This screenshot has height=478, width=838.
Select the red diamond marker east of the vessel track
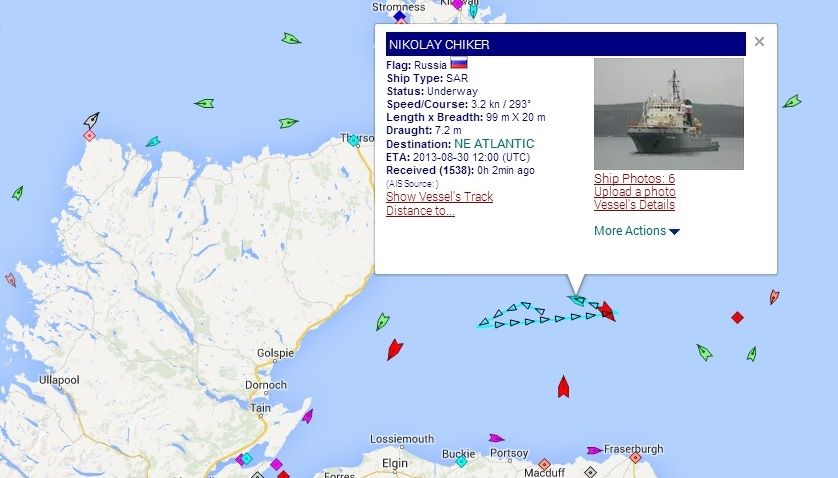pos(738,318)
